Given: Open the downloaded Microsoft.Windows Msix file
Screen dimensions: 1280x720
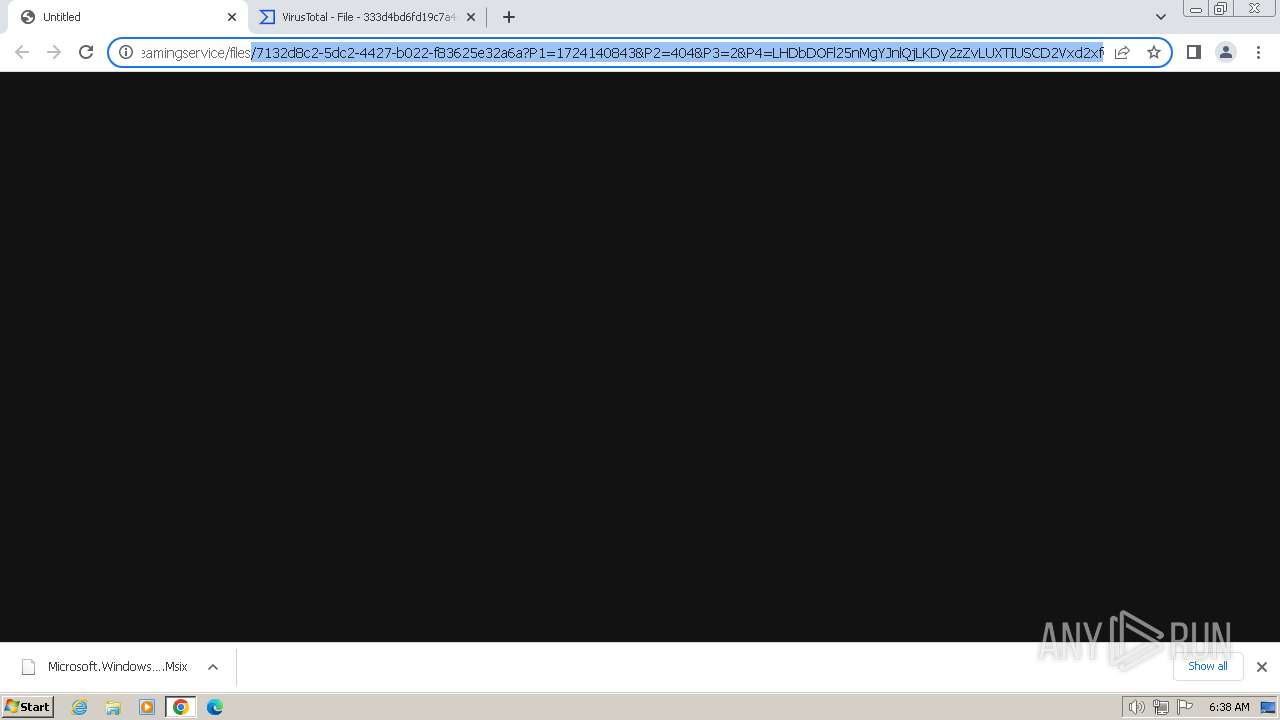Looking at the screenshot, I should pyautogui.click(x=104, y=667).
